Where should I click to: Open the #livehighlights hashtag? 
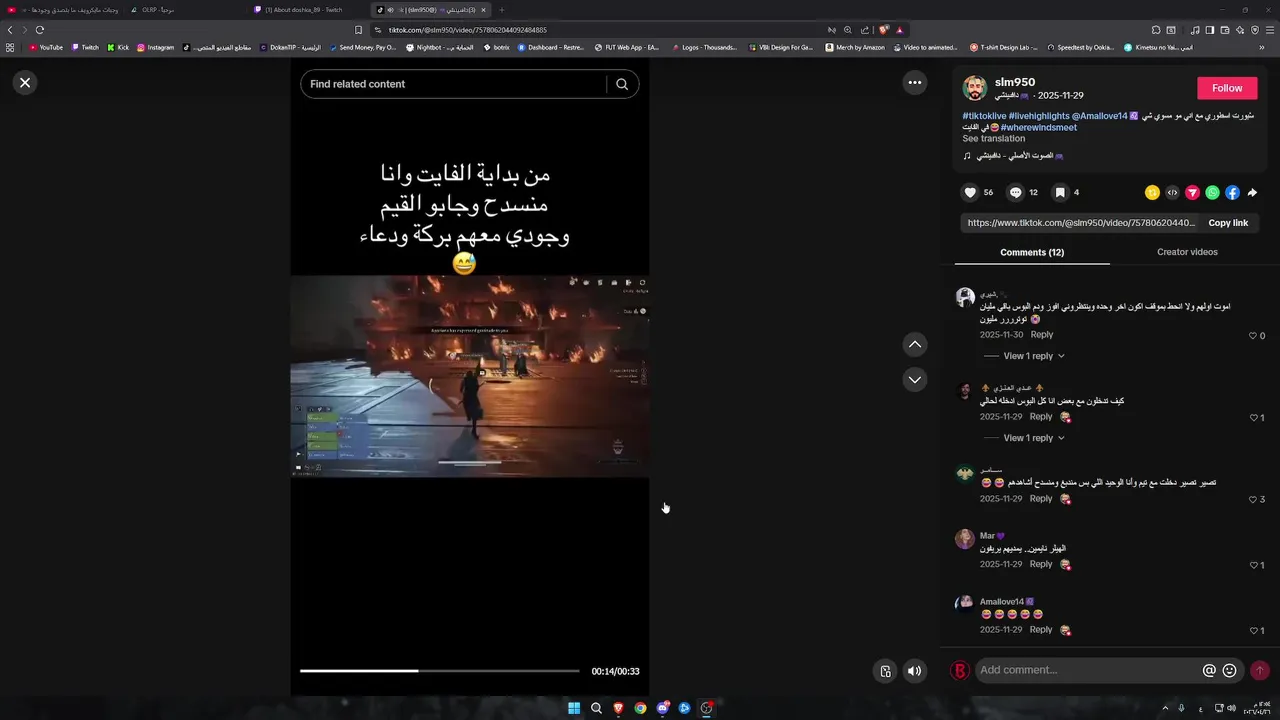pos(1039,116)
